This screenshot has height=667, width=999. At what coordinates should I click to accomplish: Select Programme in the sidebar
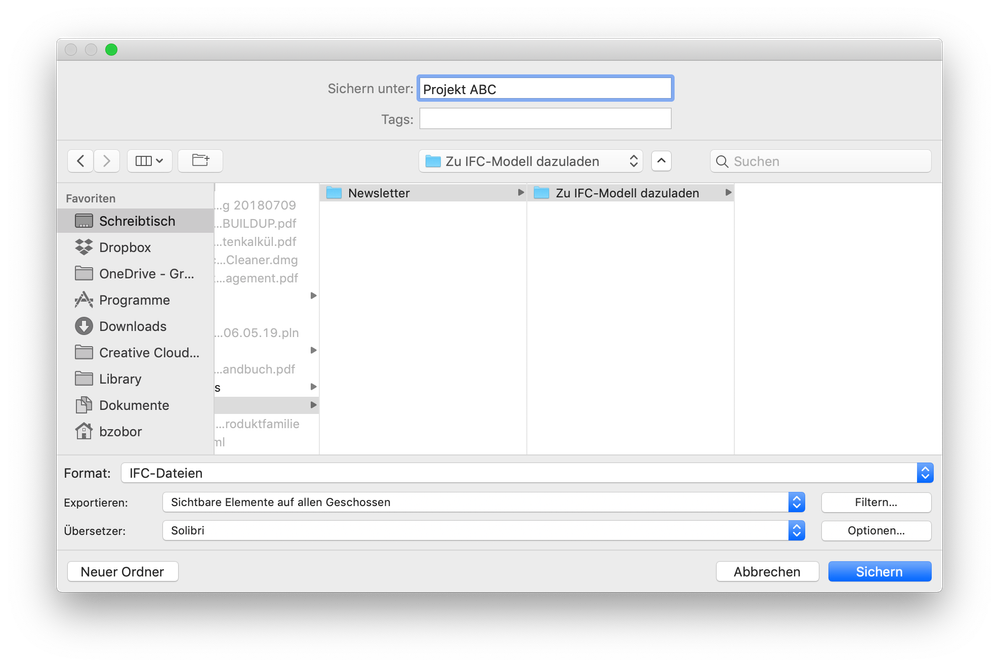coord(135,300)
